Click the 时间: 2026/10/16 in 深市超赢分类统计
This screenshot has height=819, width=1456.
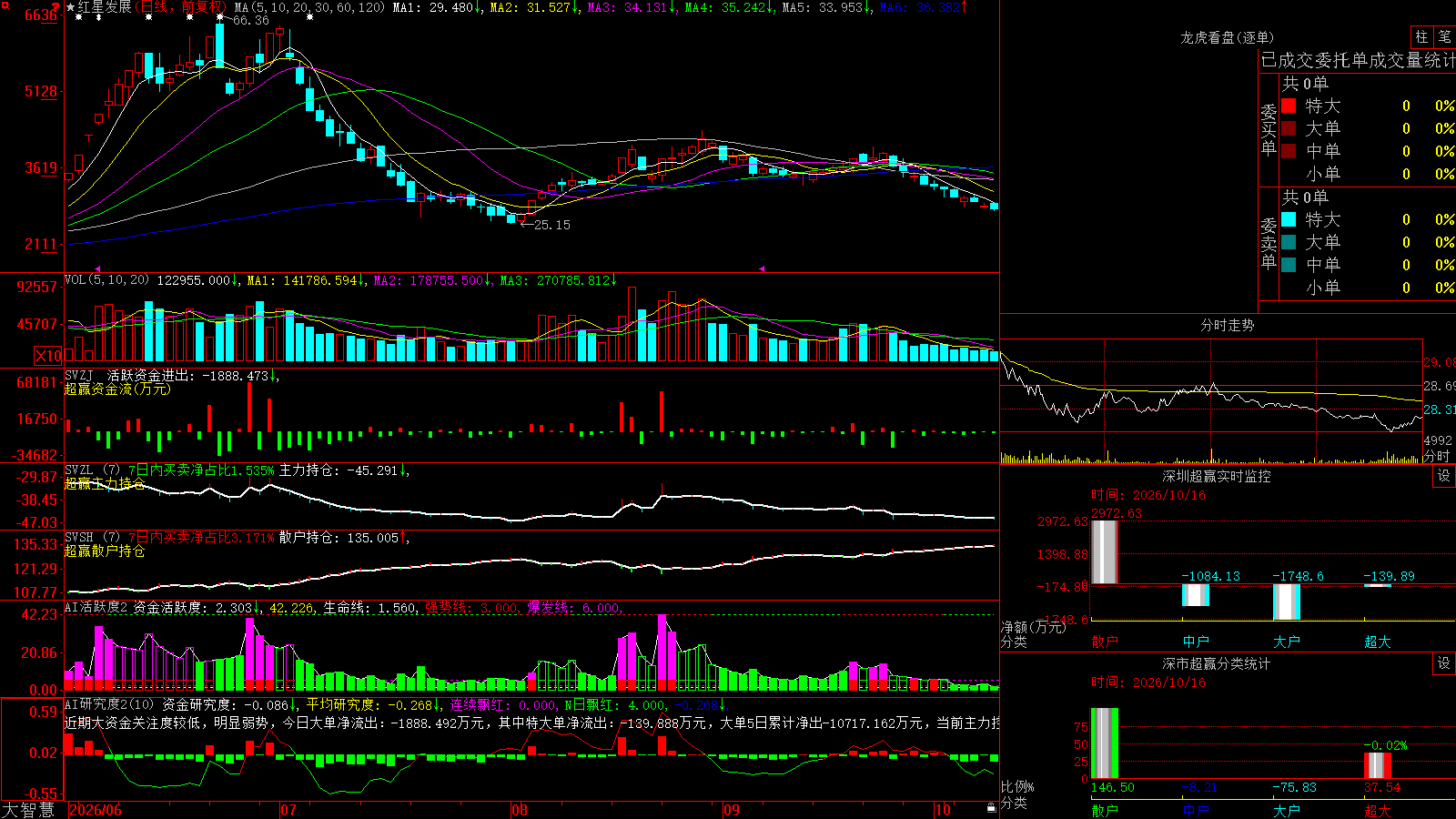pyautogui.click(x=1148, y=682)
